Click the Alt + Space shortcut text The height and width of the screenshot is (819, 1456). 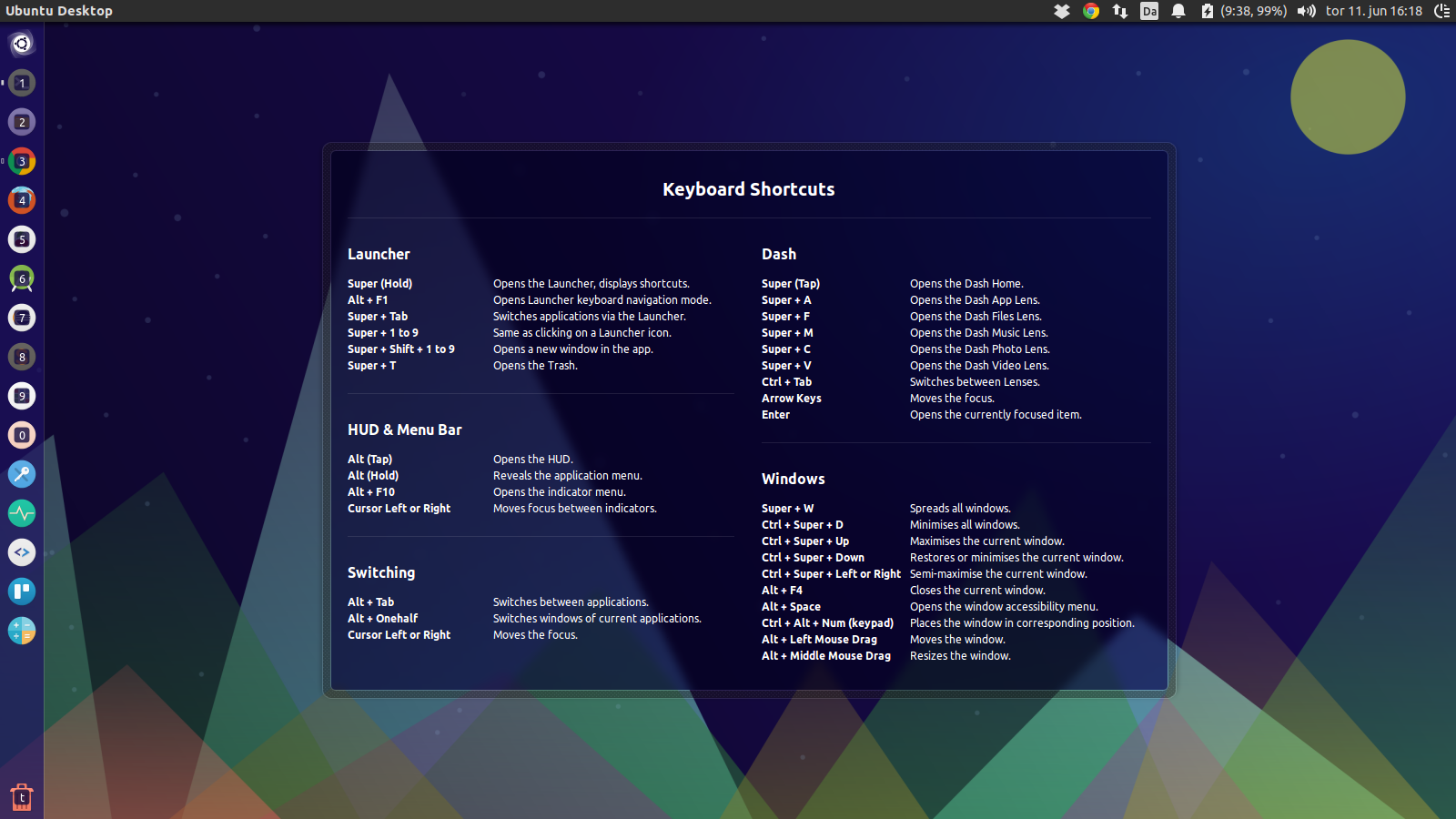pyautogui.click(x=792, y=607)
